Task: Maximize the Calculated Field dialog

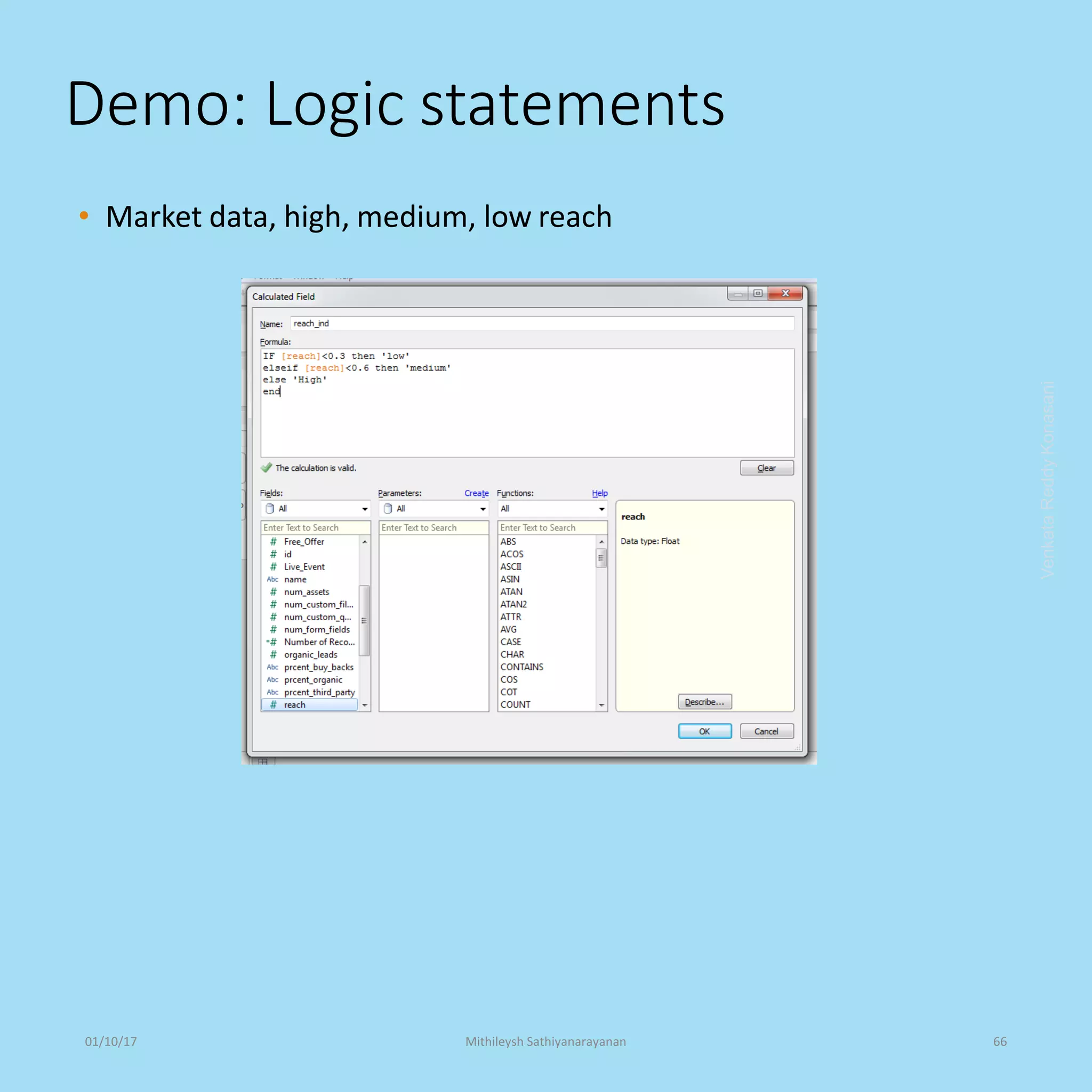Action: pos(758,293)
